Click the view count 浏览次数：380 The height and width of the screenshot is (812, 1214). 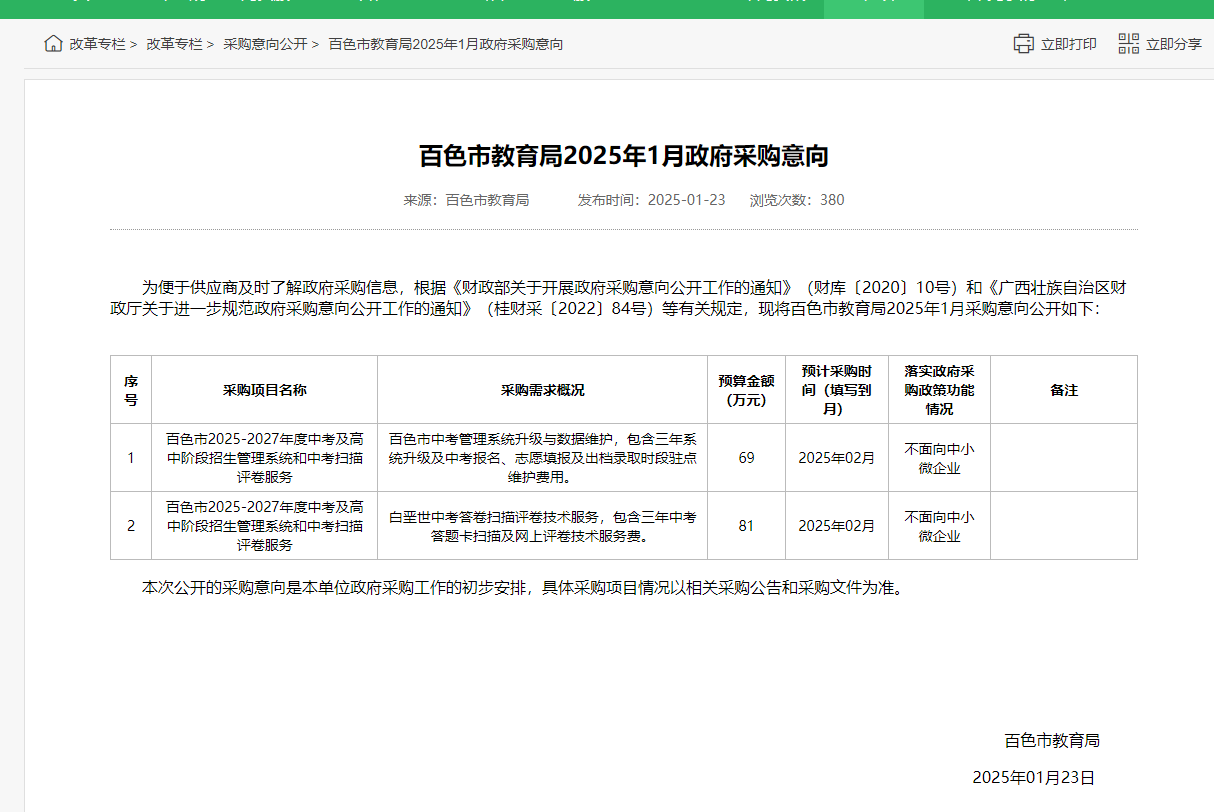797,200
